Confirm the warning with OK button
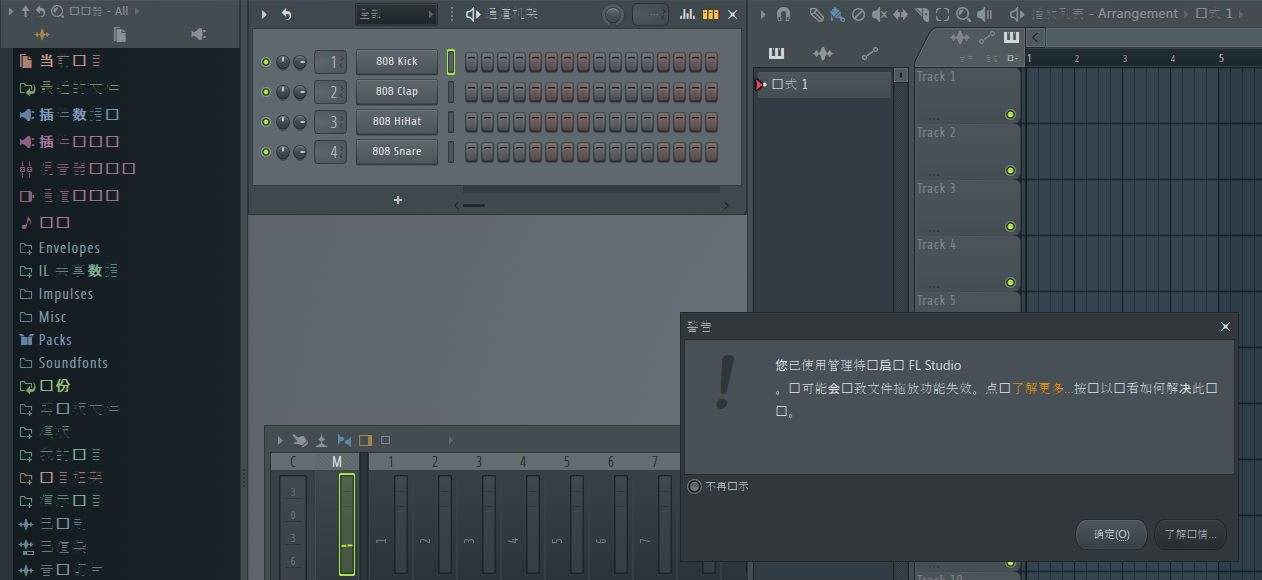Viewport: 1262px width, 580px height. pyautogui.click(x=1110, y=534)
